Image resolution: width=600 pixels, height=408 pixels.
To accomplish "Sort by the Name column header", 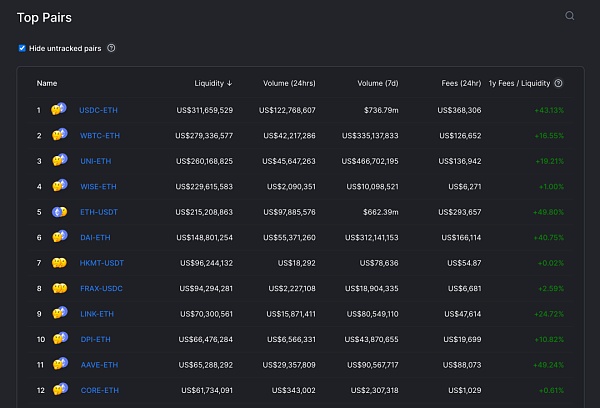I will 47,84.
